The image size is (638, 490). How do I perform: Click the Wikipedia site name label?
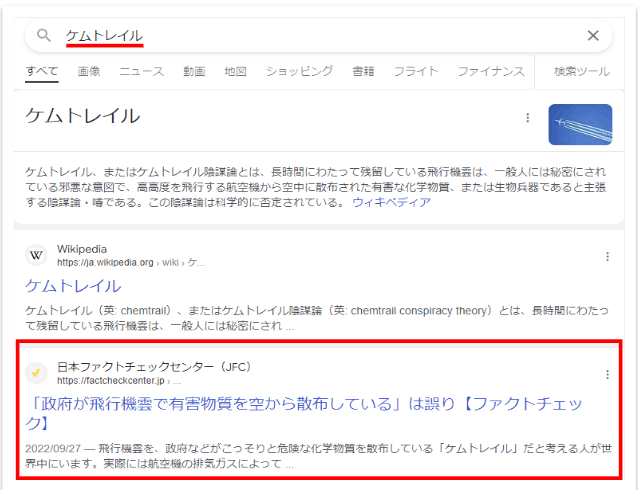82,249
